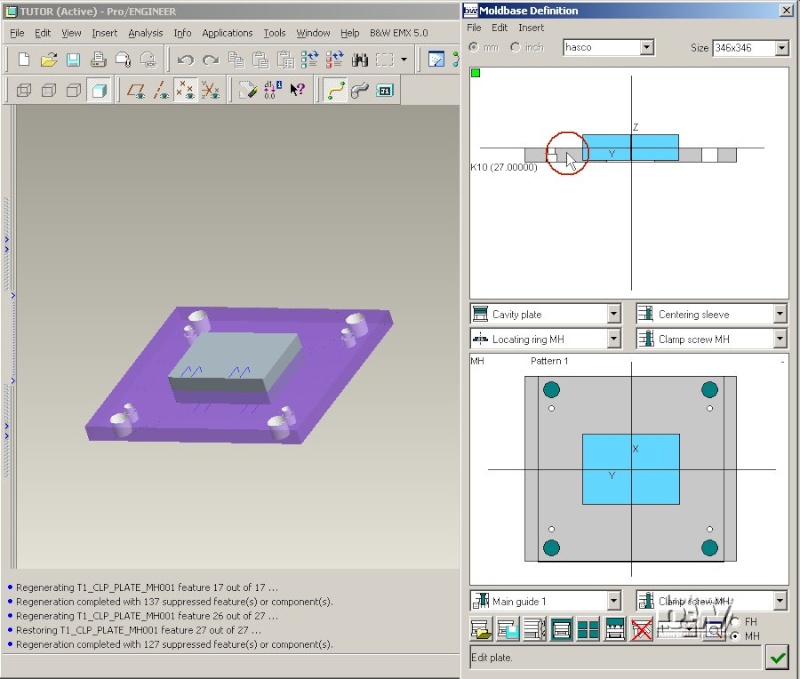
Task: Select the blue cavity block in side view
Action: pos(631,147)
